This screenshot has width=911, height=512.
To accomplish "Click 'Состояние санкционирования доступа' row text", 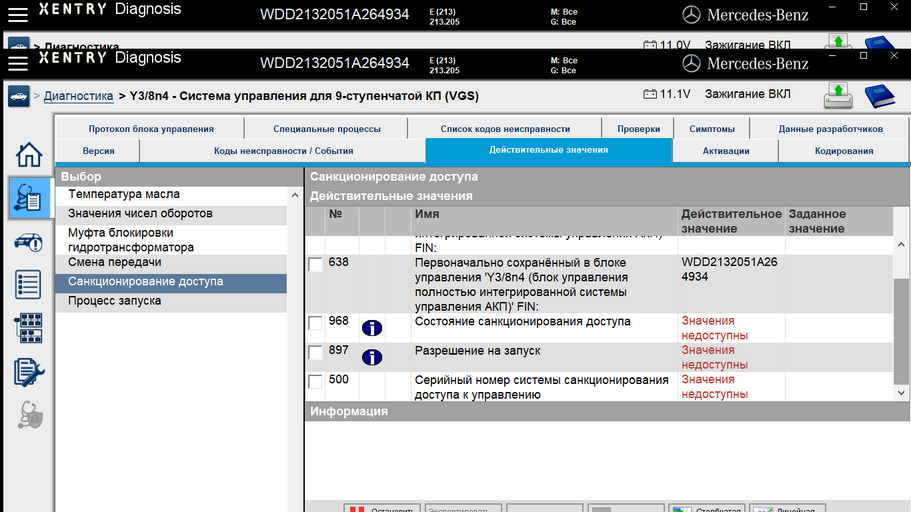I will [x=522, y=321].
